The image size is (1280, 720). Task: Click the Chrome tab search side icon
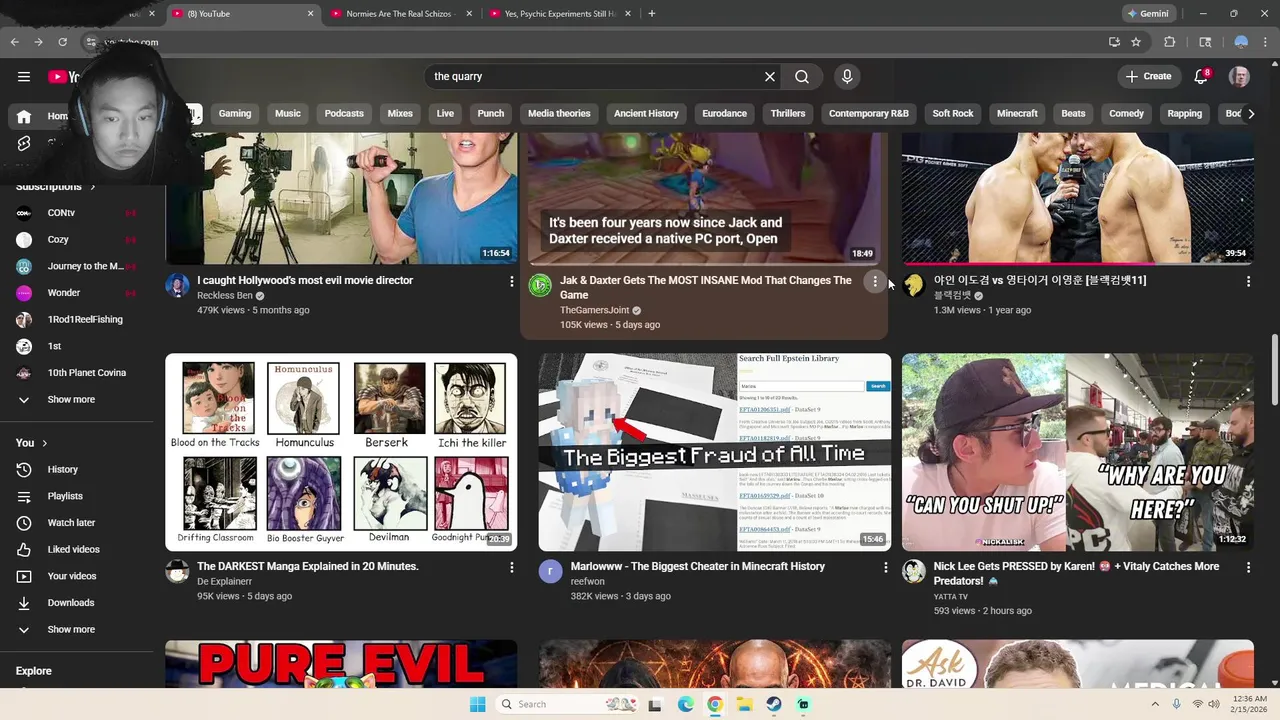click(1205, 42)
